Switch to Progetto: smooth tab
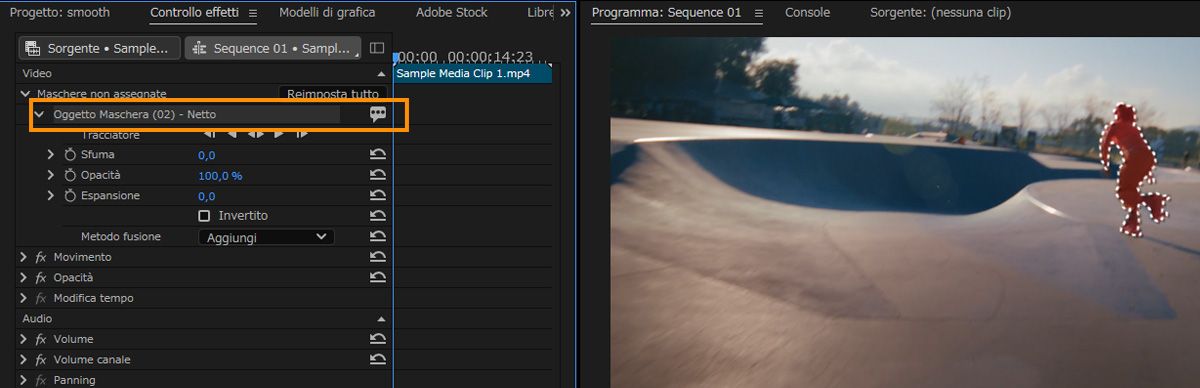The image size is (1200, 388). pyautogui.click(x=60, y=13)
